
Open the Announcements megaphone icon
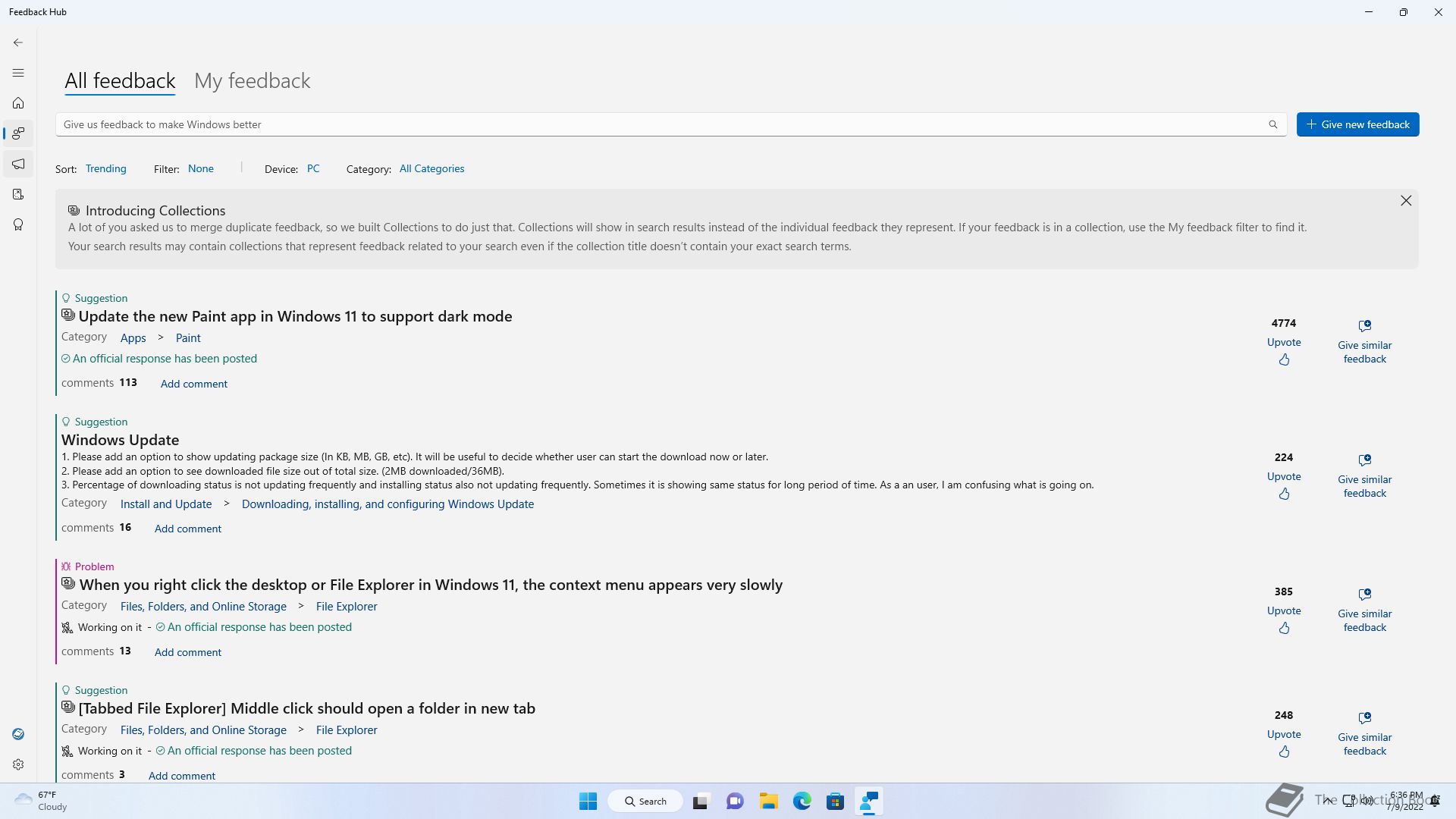(x=18, y=164)
